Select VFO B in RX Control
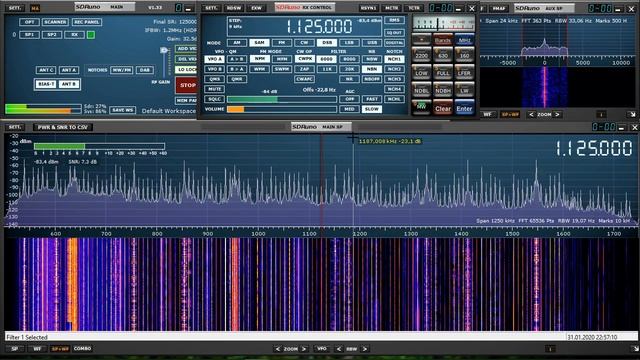 click(214, 69)
